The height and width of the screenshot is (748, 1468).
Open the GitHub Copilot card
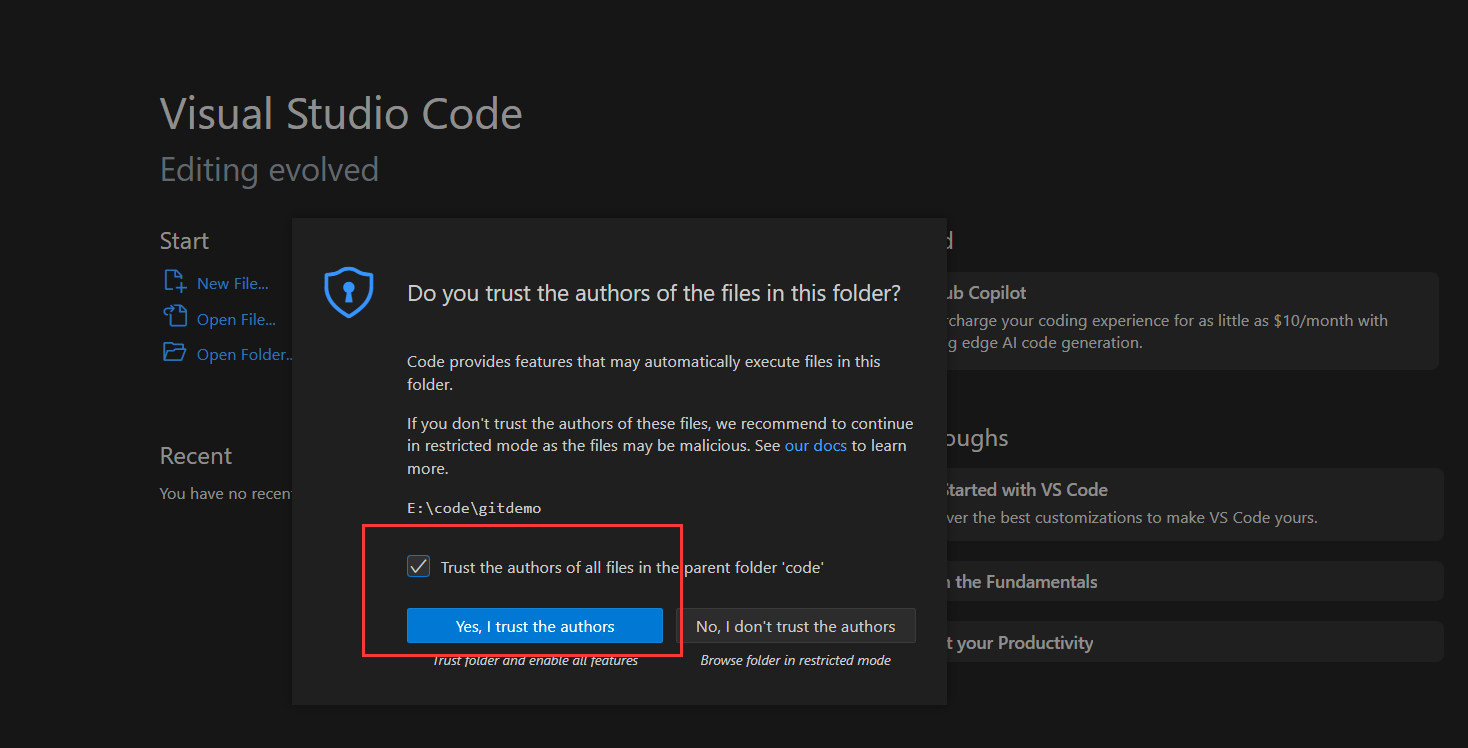tap(1192, 320)
